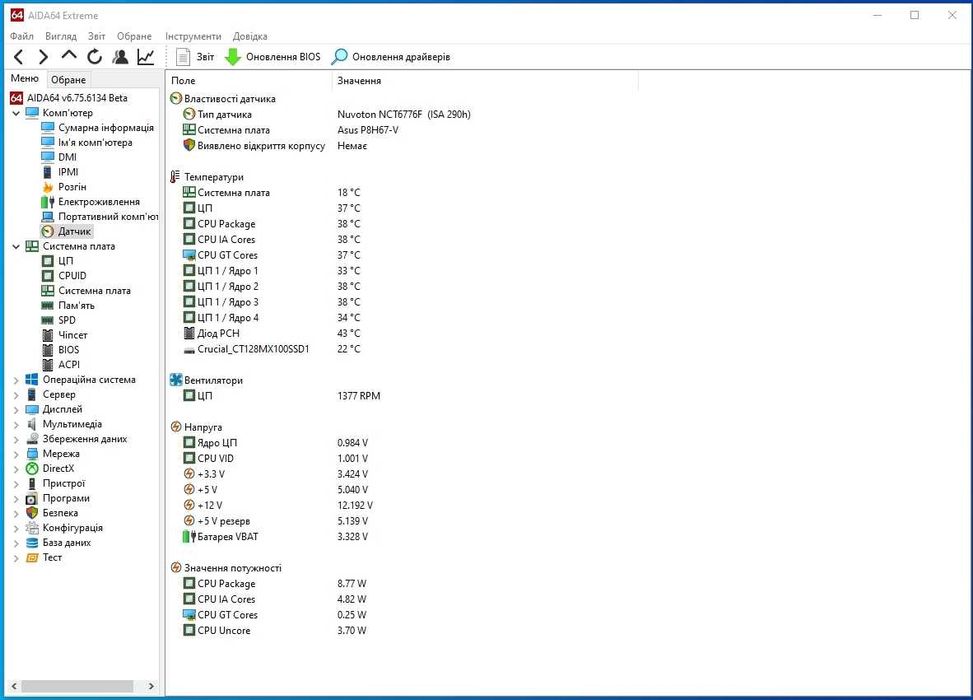This screenshot has width=973, height=700.
Task: Click the Властивості датчика section icon
Action: (176, 99)
